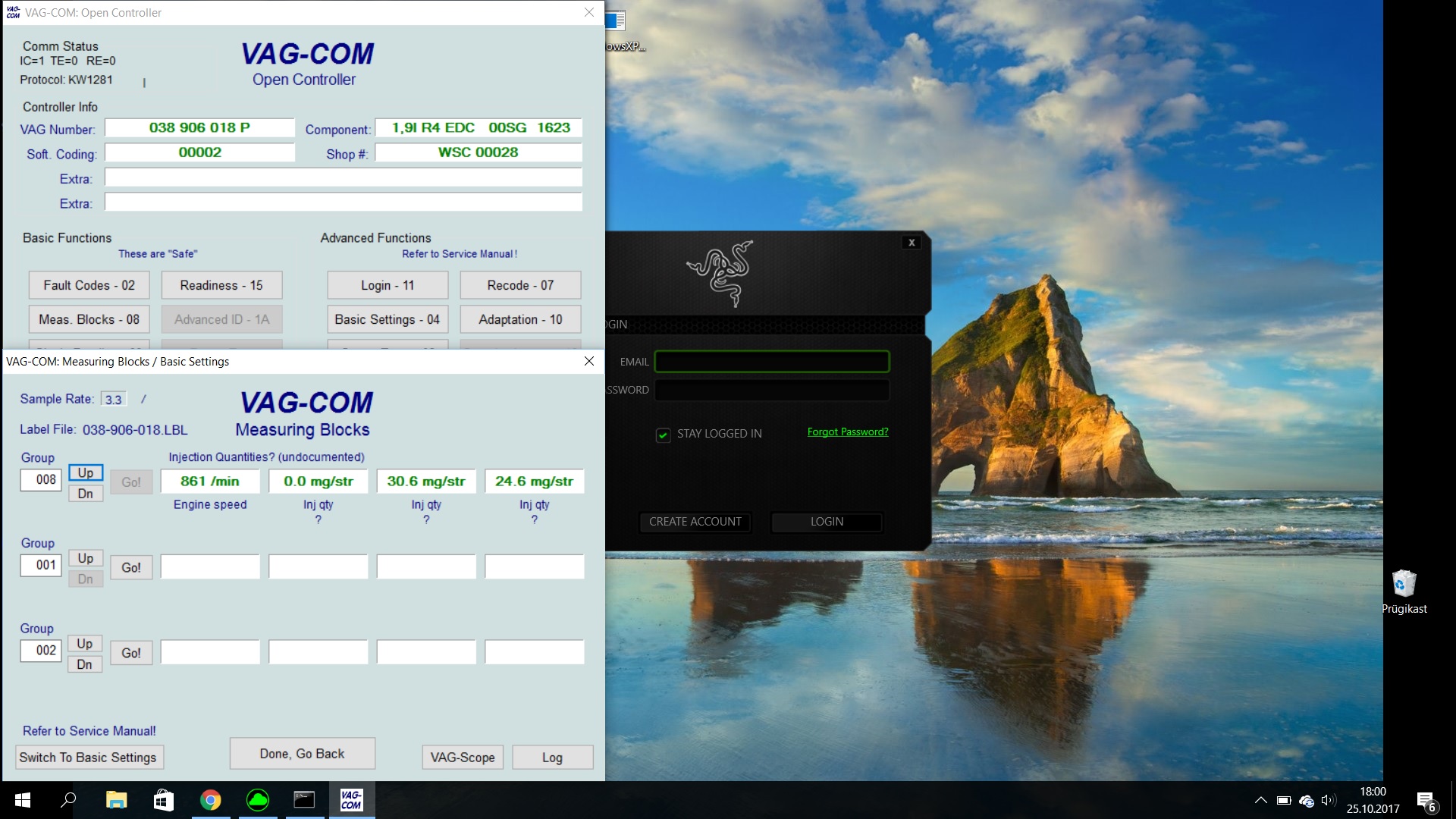Open Microsoft Store taskbar icon
The height and width of the screenshot is (819, 1456).
(x=163, y=800)
